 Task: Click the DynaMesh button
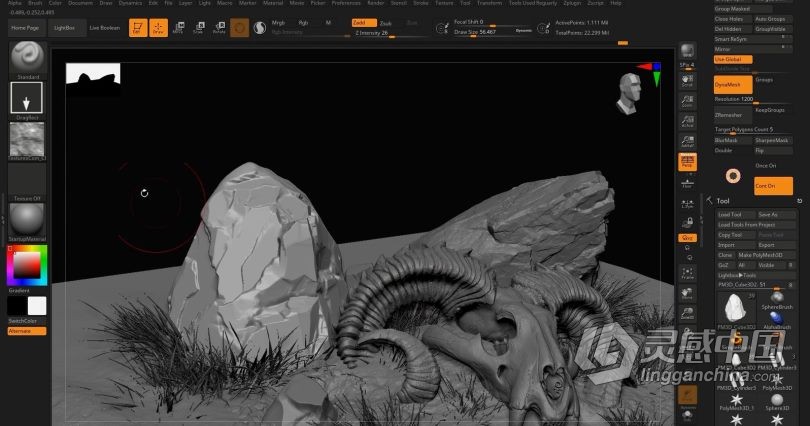(733, 85)
